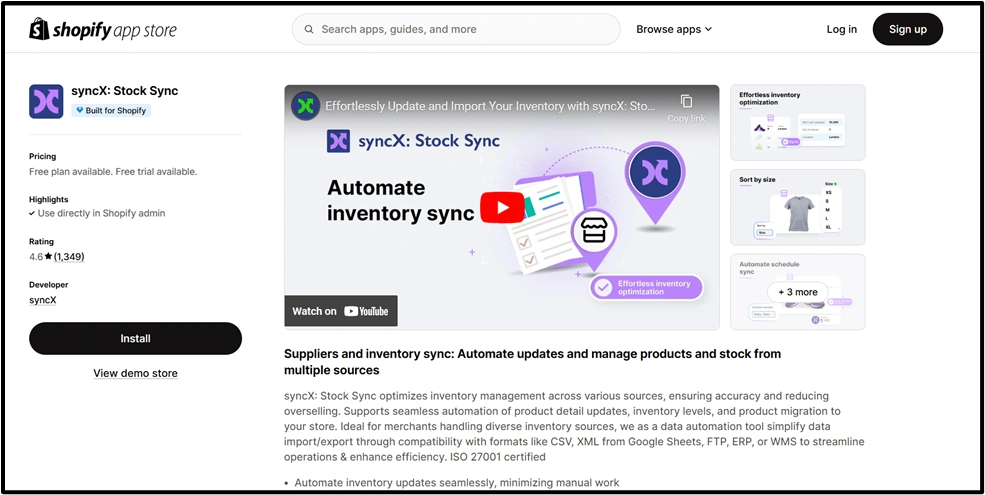Click the Copy link icon on video
This screenshot has width=985, height=495.
686,102
